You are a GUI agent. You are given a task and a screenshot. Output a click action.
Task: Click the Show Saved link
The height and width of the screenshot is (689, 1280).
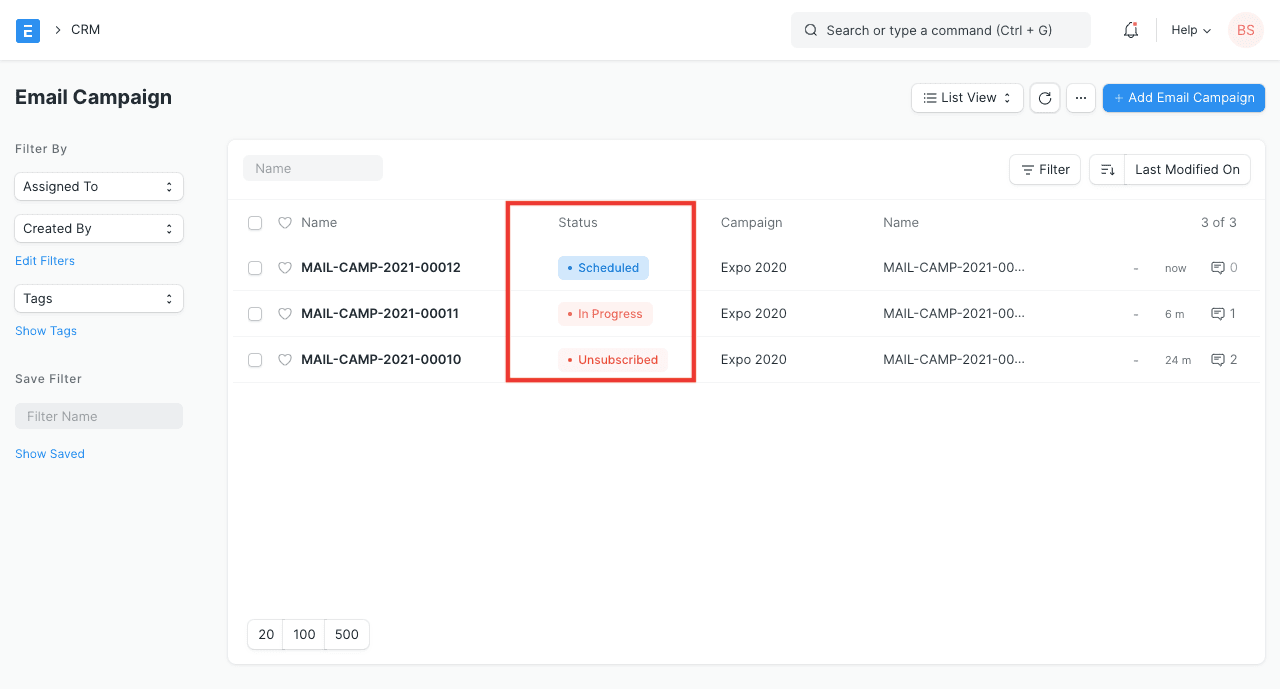tap(50, 454)
